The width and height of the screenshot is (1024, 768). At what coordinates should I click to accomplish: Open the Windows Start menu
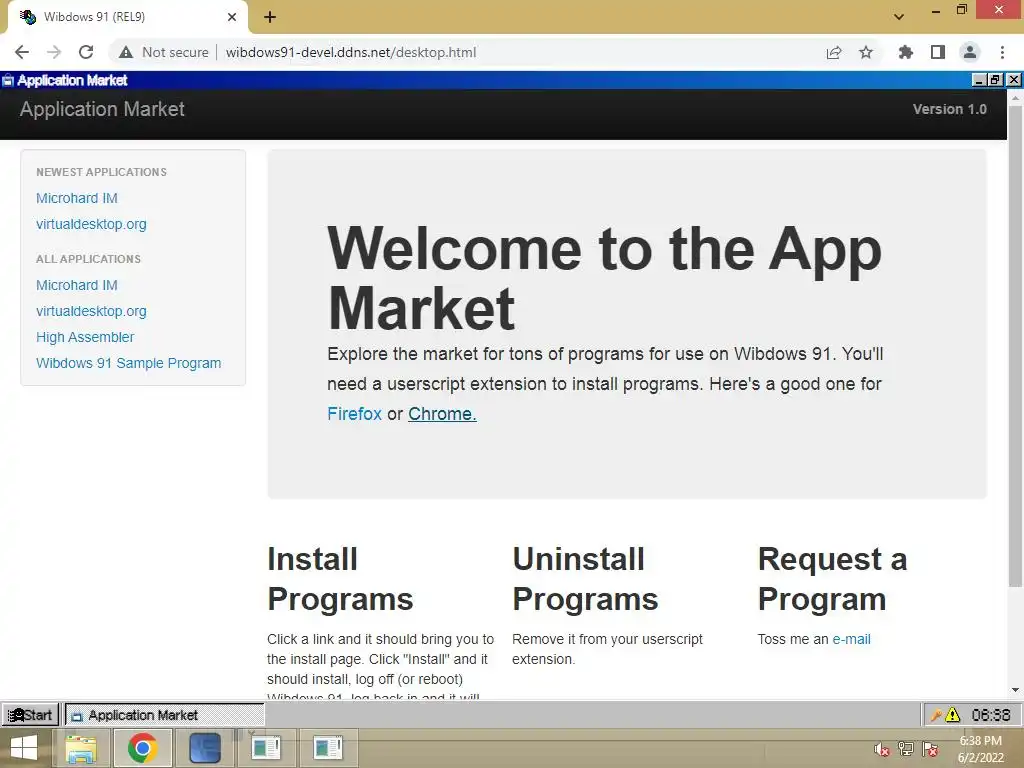pyautogui.click(x=24, y=748)
